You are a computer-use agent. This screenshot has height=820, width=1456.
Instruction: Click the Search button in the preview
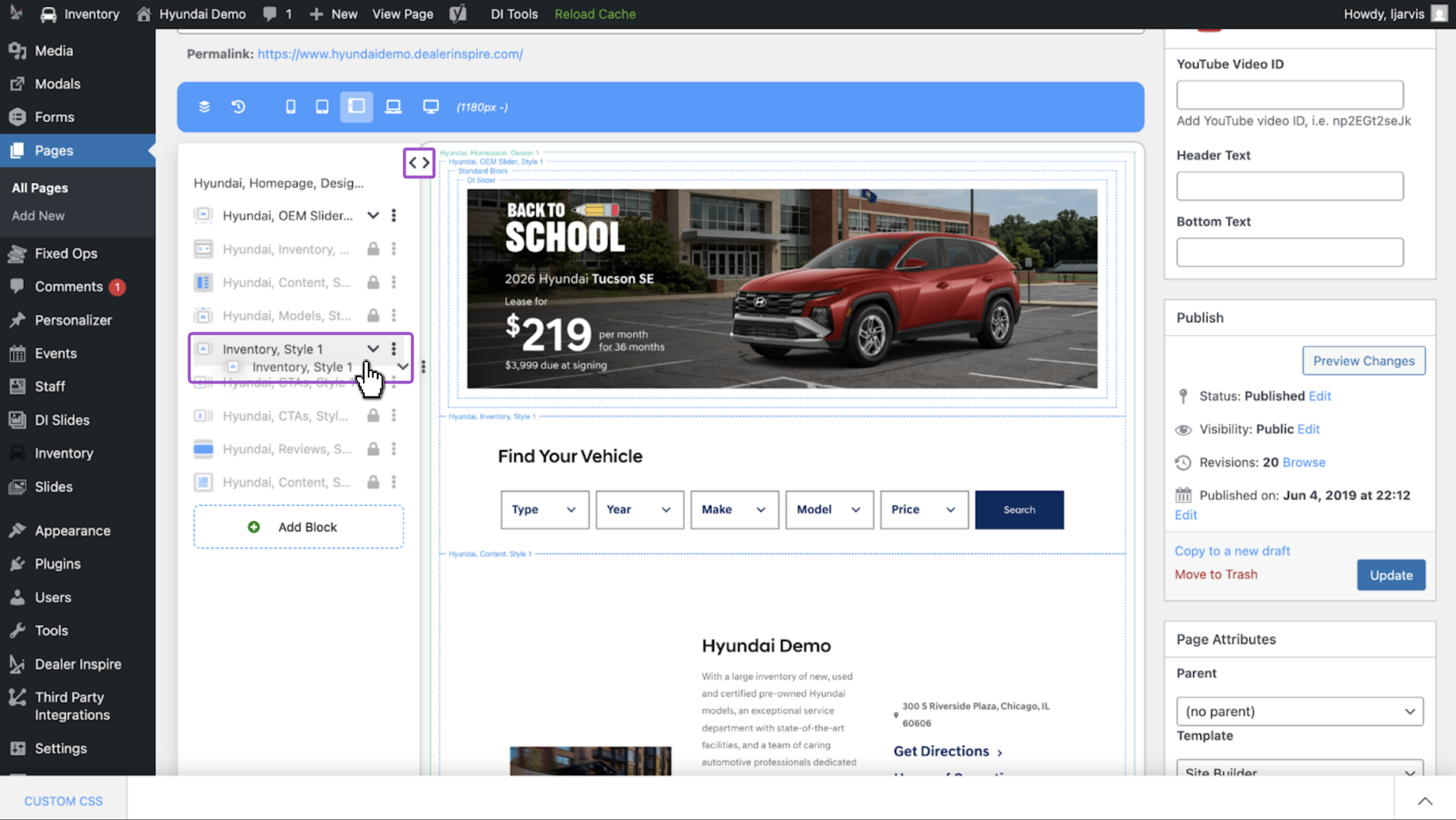pyautogui.click(x=1019, y=510)
